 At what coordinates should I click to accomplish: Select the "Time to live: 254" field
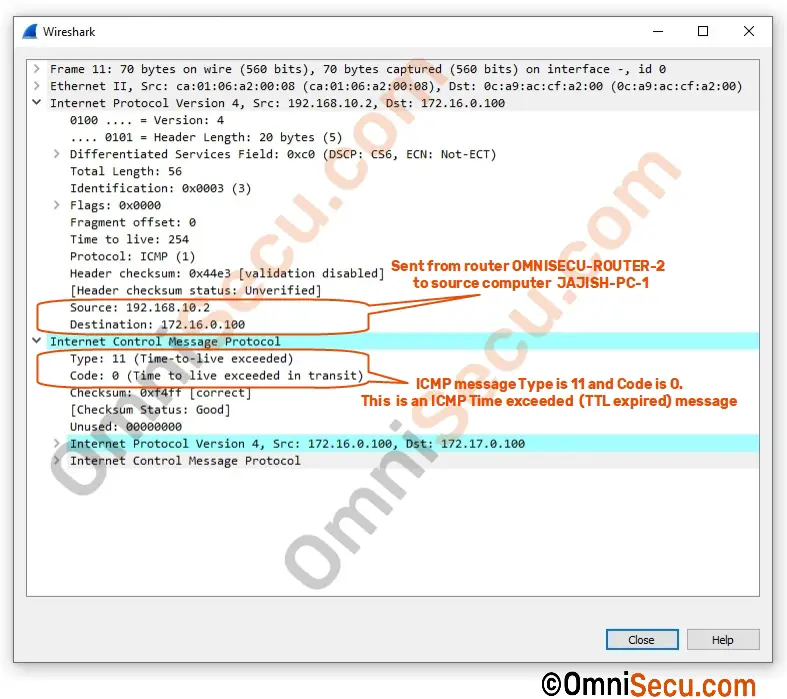[x=129, y=239]
